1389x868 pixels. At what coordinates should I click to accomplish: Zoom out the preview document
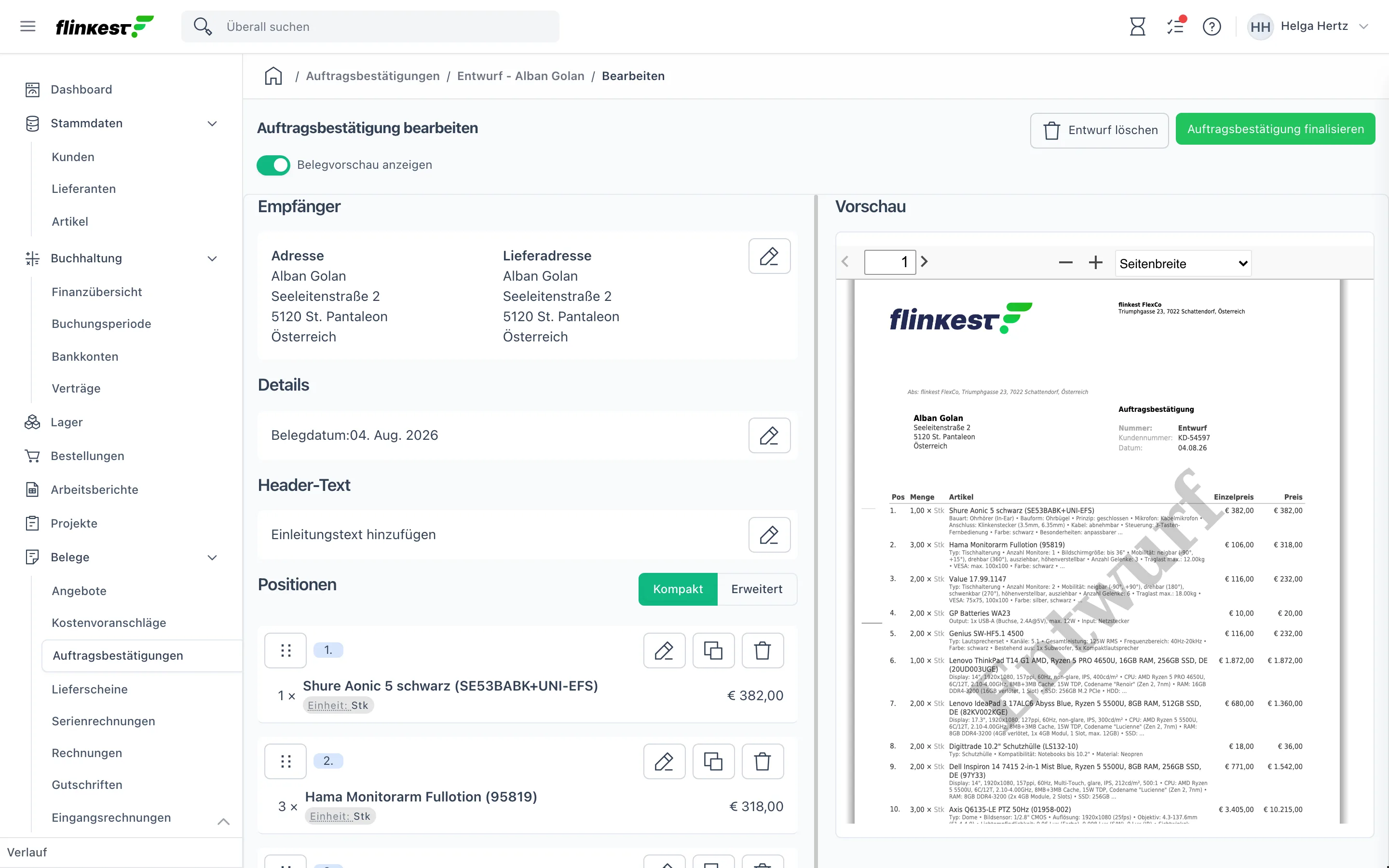(x=1065, y=263)
